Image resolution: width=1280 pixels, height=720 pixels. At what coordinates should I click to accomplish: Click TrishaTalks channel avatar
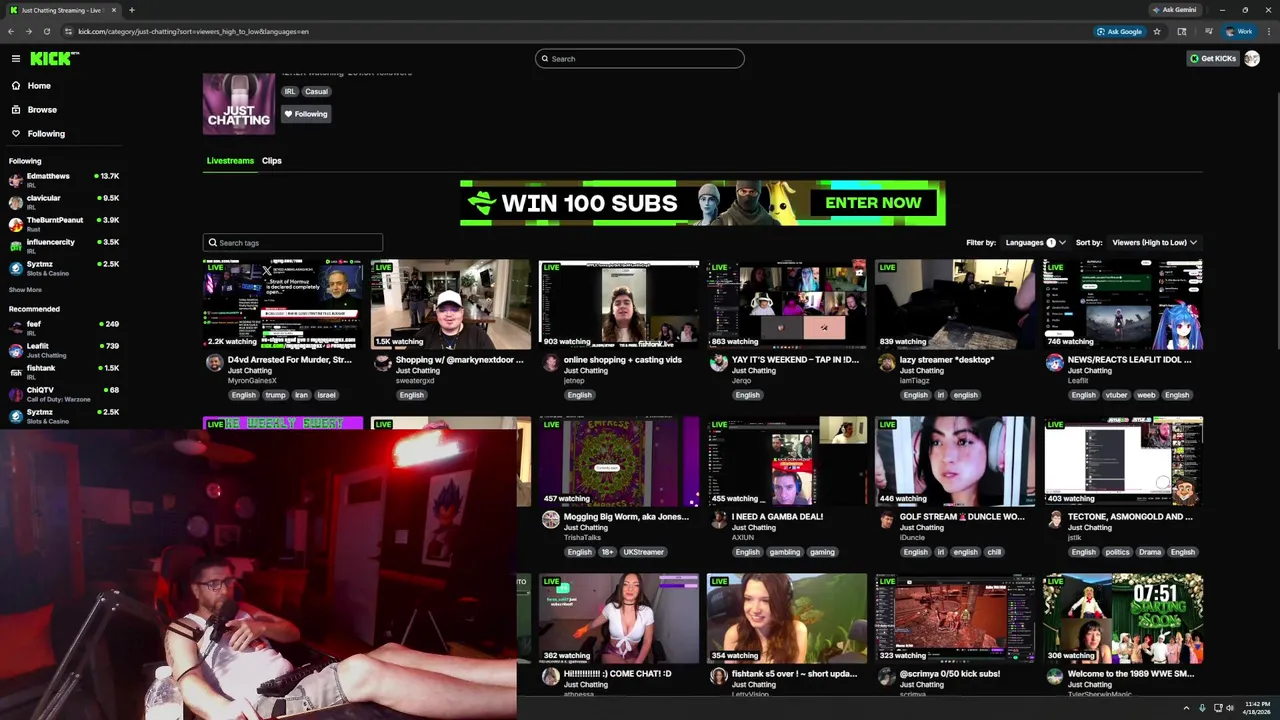point(550,519)
